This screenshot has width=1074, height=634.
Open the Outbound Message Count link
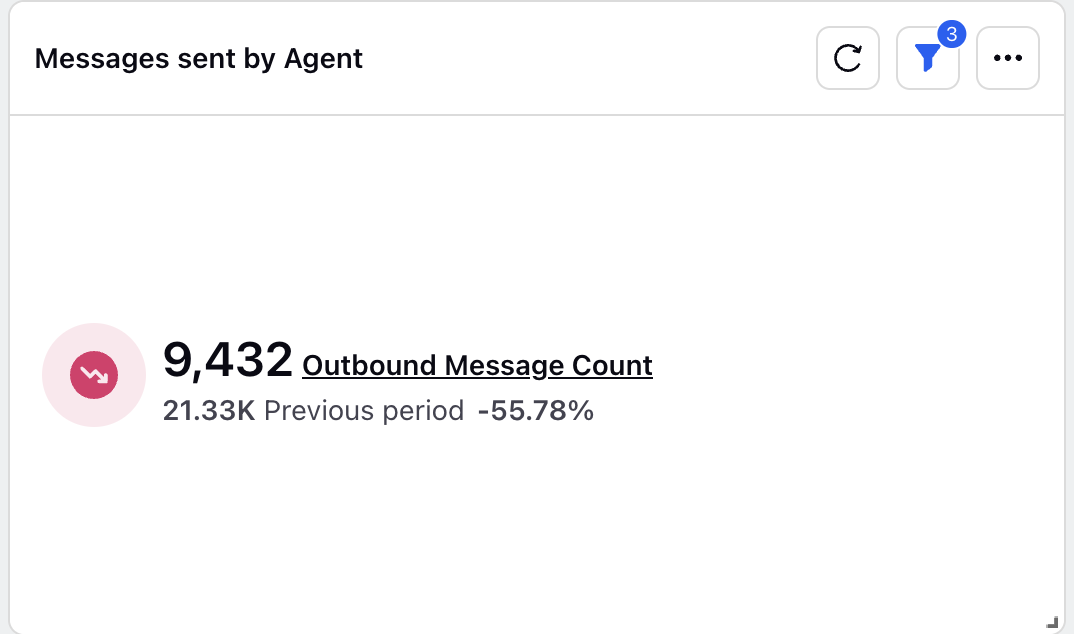point(477,366)
